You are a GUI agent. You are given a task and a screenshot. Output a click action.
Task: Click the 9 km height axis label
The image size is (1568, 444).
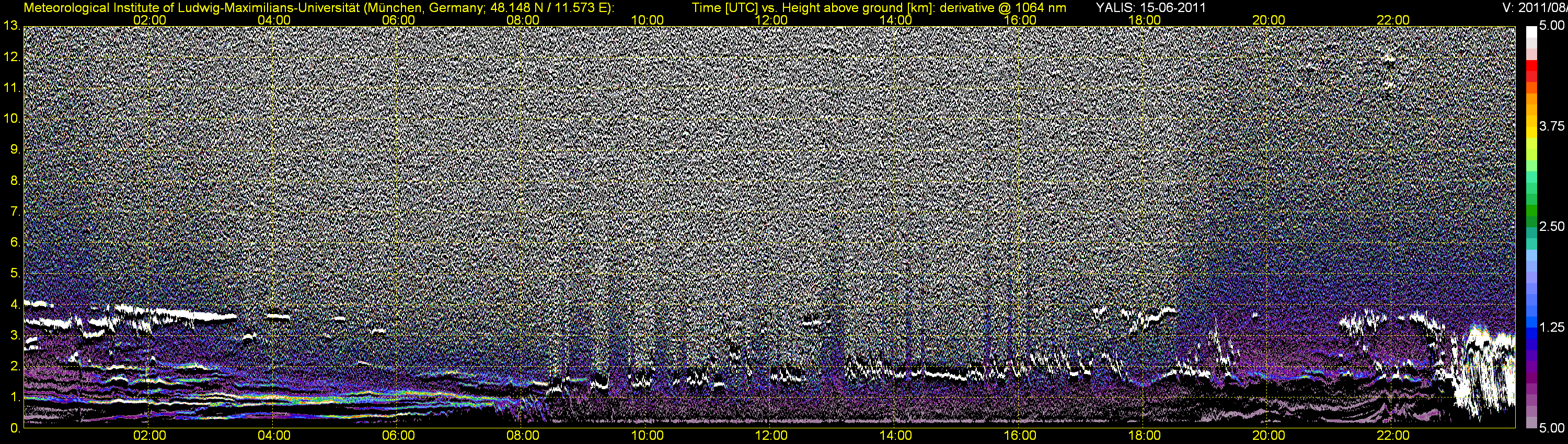click(x=15, y=149)
